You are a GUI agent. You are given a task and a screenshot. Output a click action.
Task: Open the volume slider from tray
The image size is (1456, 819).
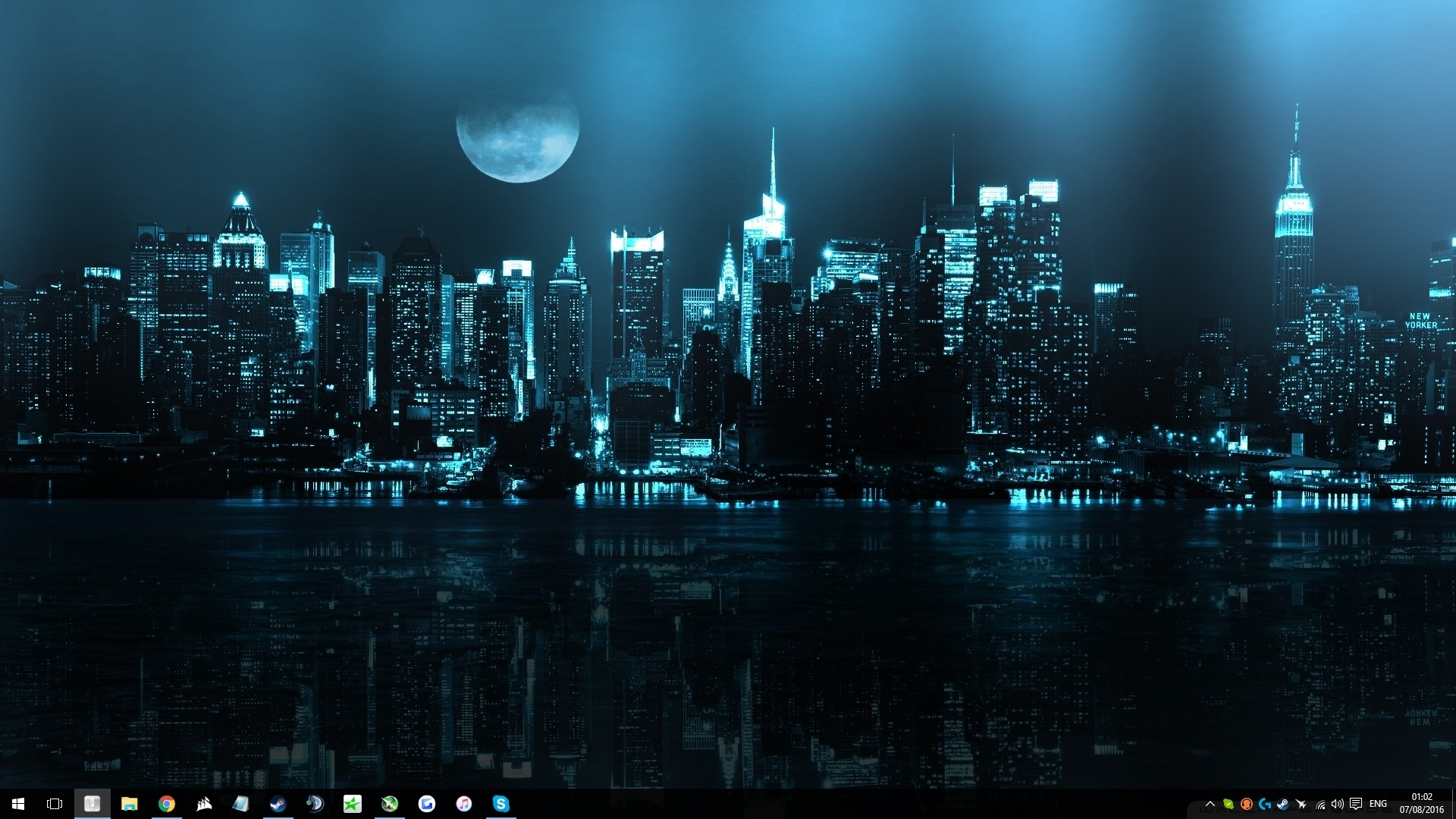point(1337,804)
